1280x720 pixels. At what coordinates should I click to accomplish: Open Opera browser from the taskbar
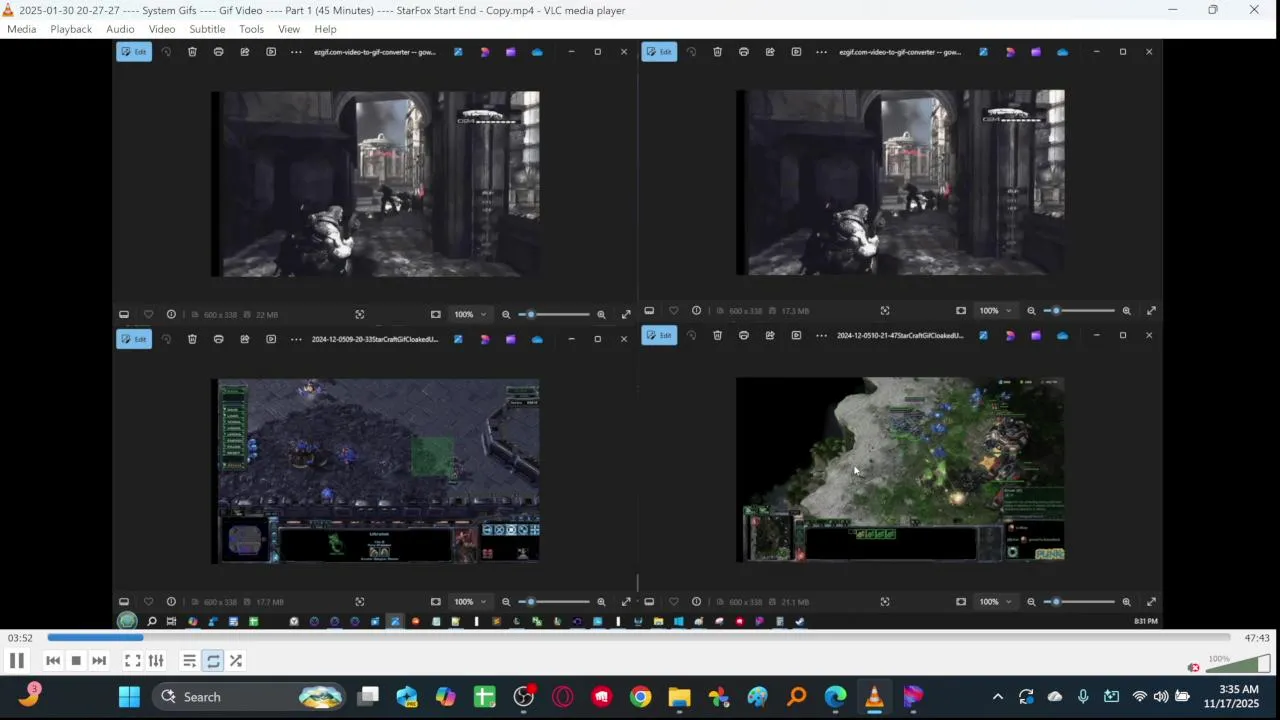click(562, 697)
